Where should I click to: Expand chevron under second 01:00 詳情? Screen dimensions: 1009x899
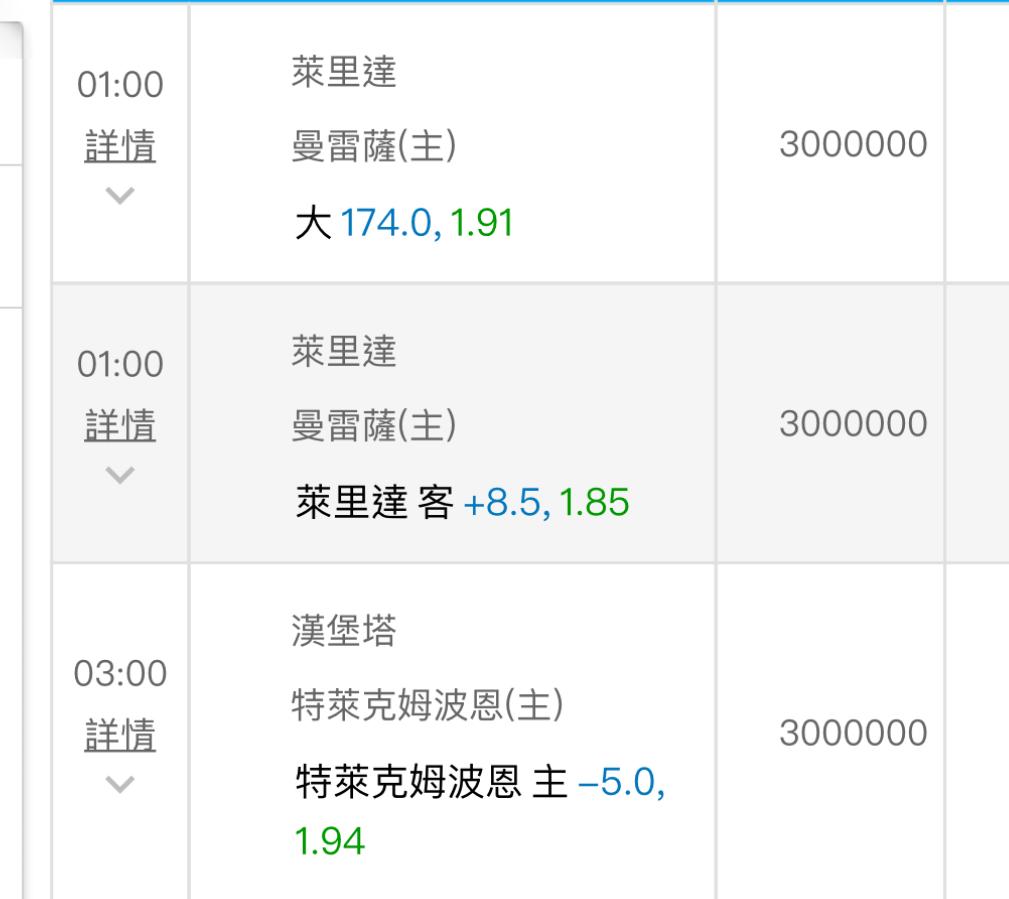(120, 475)
